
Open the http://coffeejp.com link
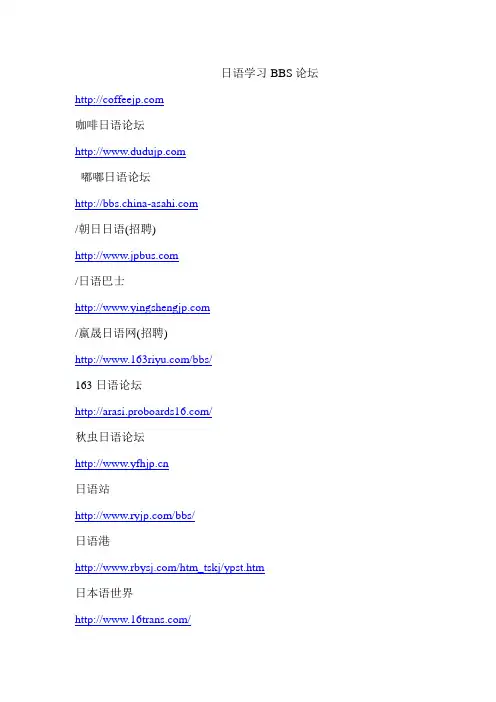click(120, 100)
